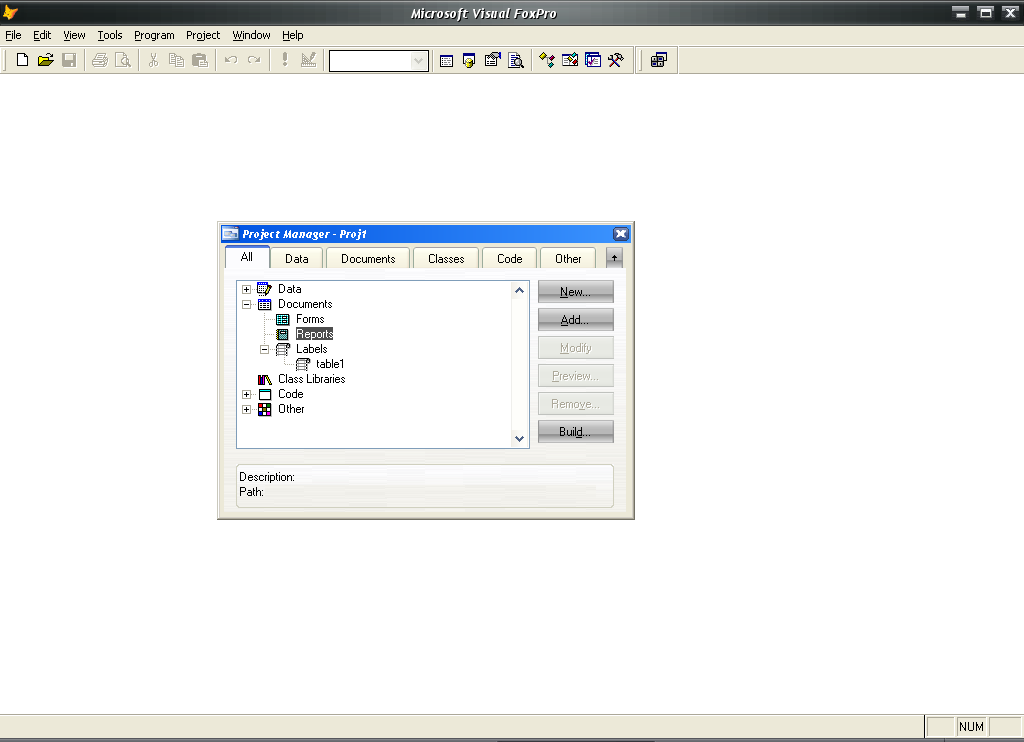Image resolution: width=1024 pixels, height=742 pixels.
Task: Click the rightmost Form Wizard toolbar icon
Action: [658, 61]
